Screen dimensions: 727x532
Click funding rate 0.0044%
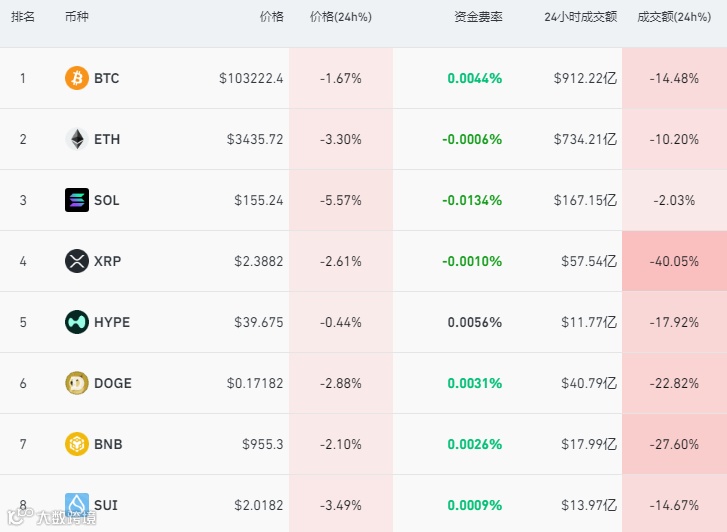[475, 78]
